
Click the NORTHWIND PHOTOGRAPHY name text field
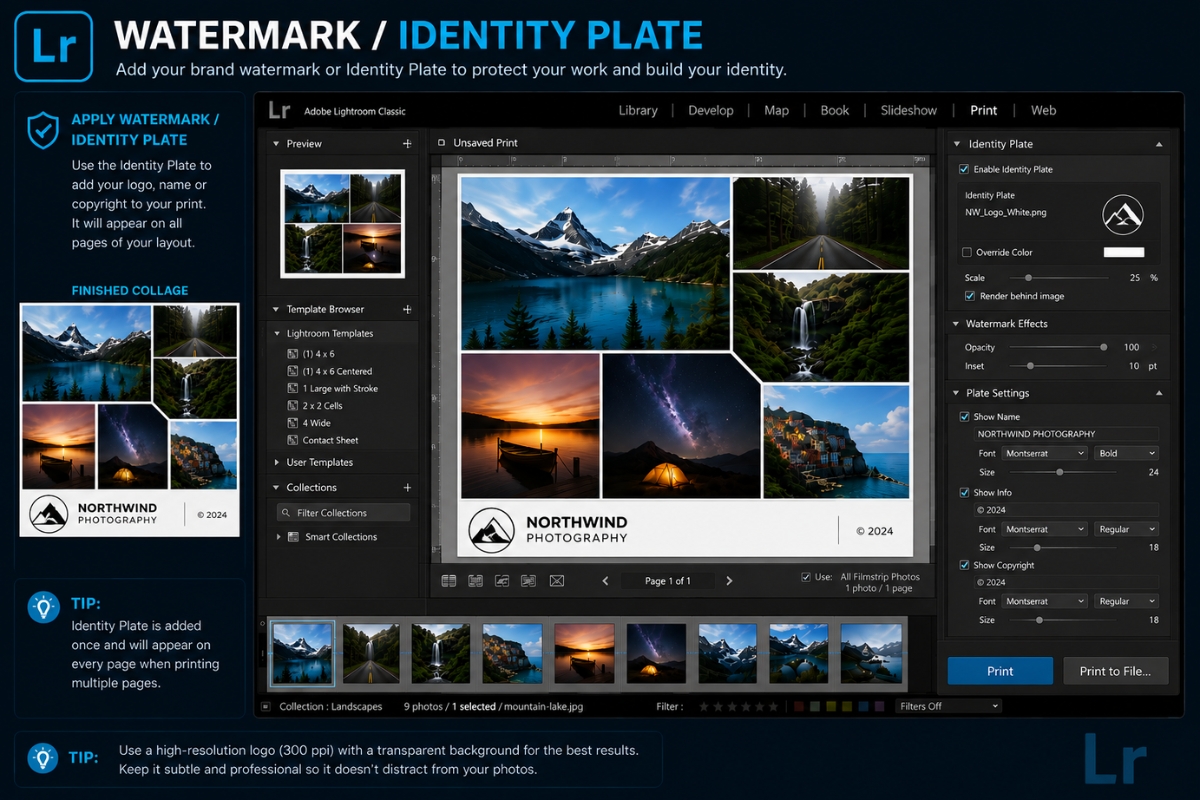(x=1067, y=434)
